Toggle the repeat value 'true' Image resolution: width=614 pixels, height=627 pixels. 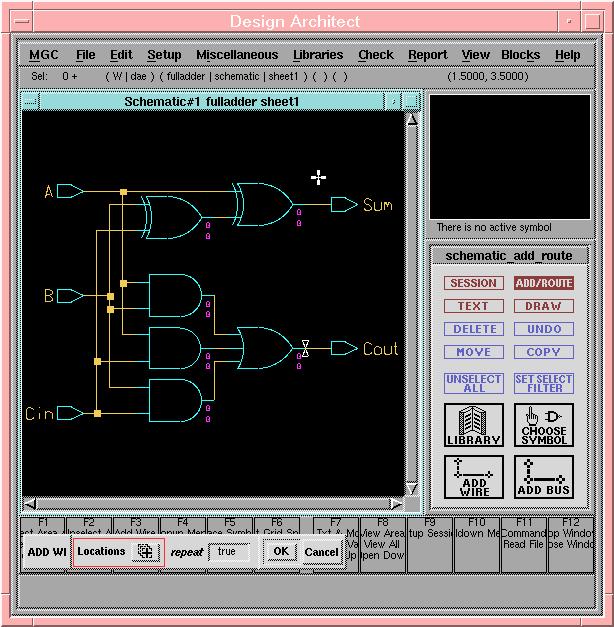click(x=228, y=551)
